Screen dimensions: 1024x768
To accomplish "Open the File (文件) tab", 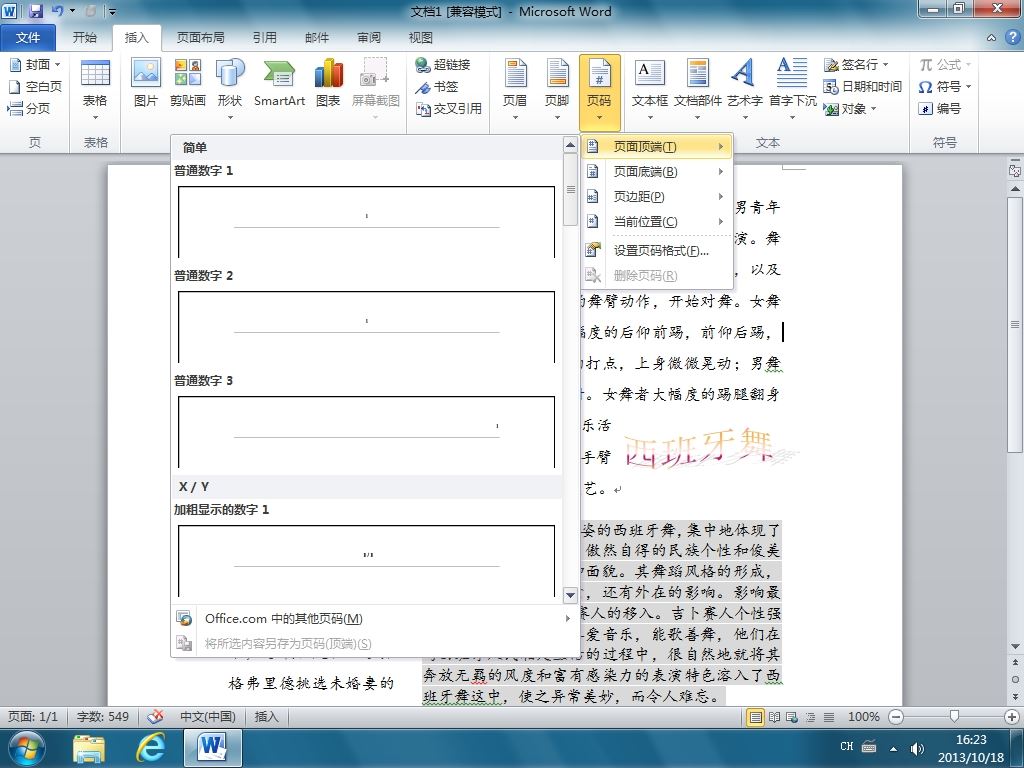I will (28, 37).
